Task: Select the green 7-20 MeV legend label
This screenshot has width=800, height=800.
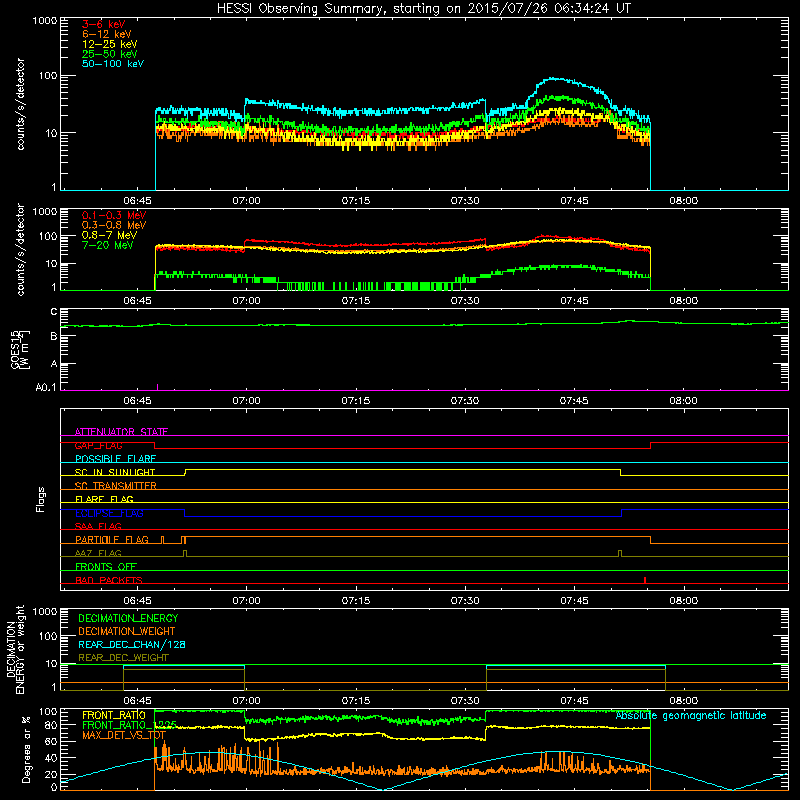Action: pos(108,245)
